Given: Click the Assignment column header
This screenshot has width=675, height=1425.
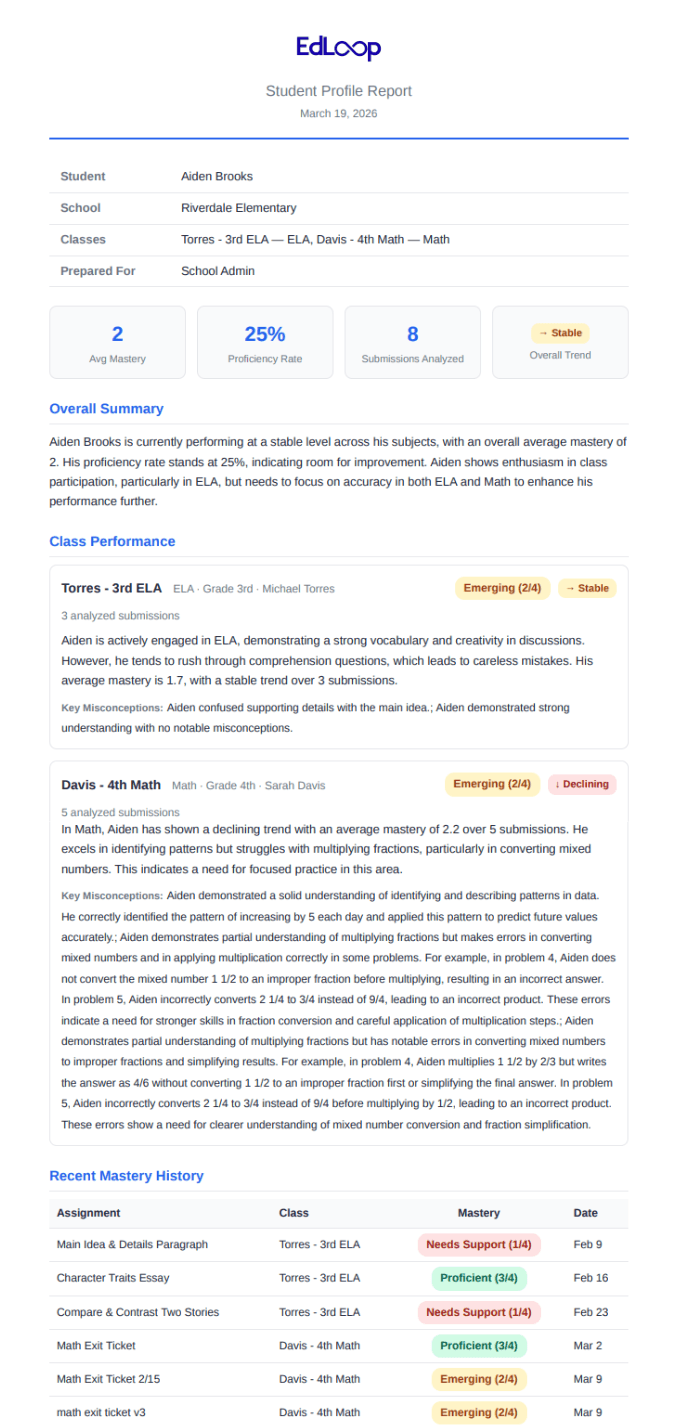Looking at the screenshot, I should coord(88,1213).
